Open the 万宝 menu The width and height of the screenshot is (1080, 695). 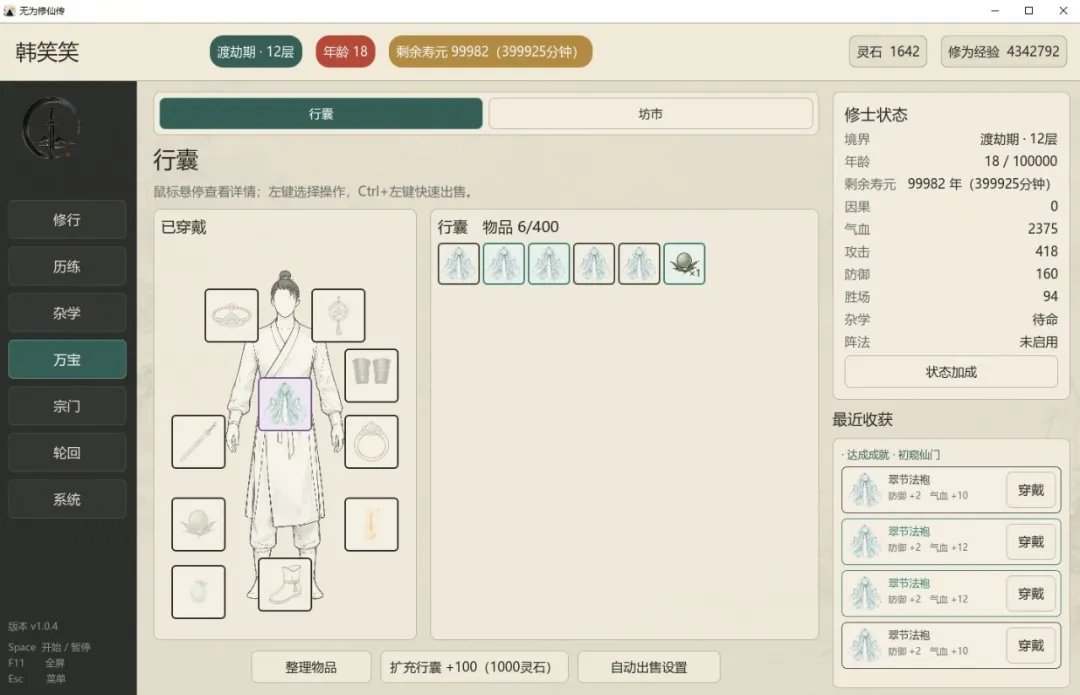pyautogui.click(x=67, y=360)
